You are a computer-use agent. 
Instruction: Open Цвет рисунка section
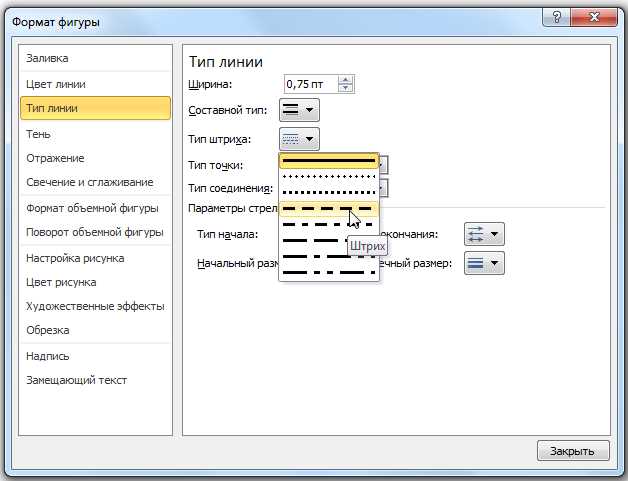coord(95,282)
